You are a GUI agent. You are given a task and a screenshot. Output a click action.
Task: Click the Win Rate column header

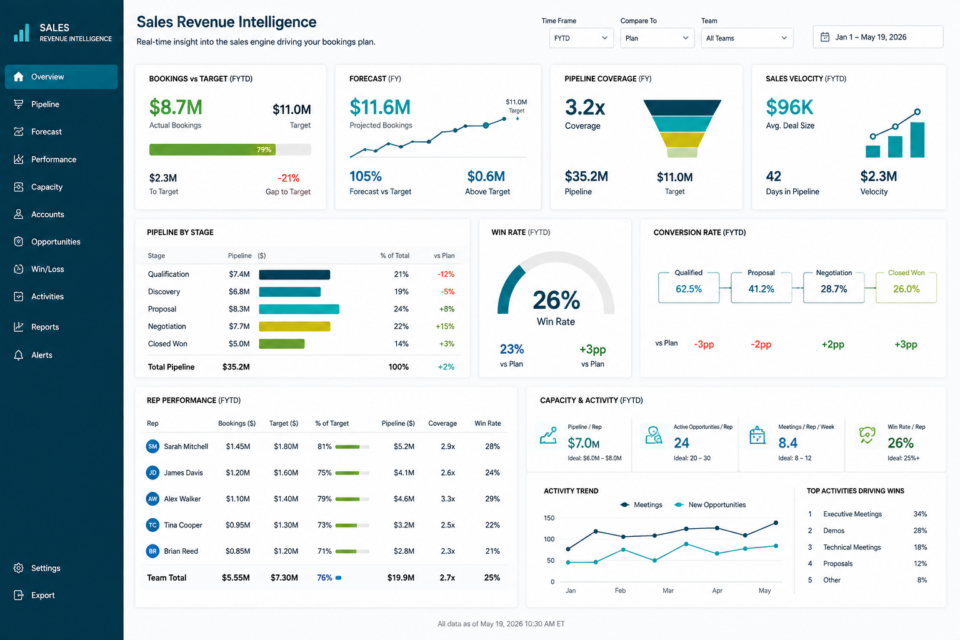[x=487, y=423]
